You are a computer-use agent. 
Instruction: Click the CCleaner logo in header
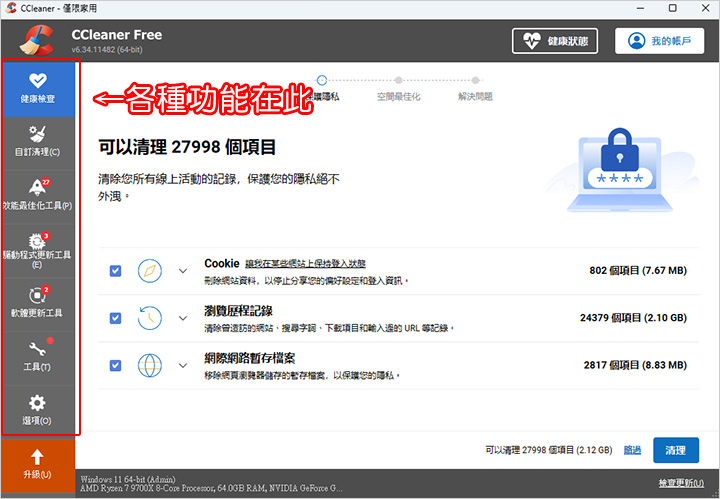coord(37,41)
